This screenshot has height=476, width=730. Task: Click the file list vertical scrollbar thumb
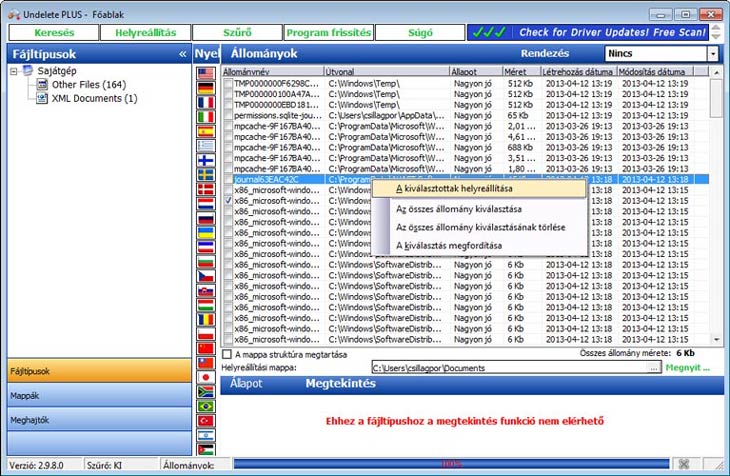coord(716,98)
